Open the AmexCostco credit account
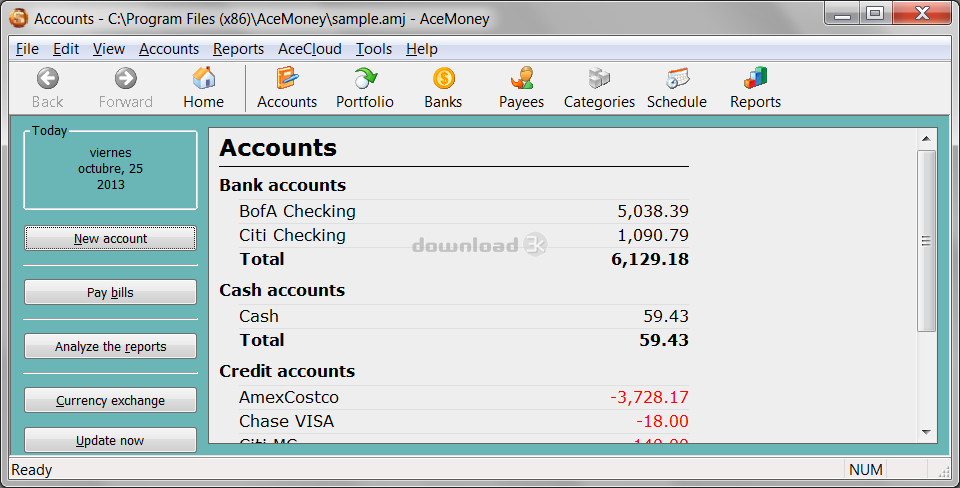The image size is (960, 488). (x=289, y=397)
